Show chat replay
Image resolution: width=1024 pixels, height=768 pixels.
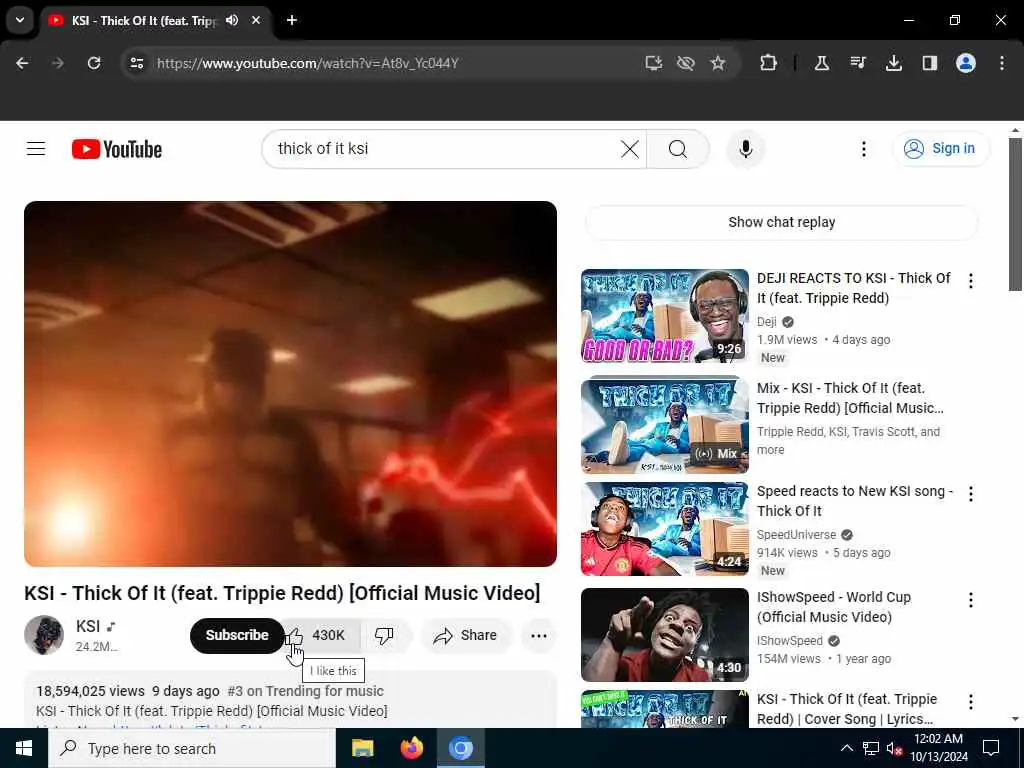tap(782, 222)
